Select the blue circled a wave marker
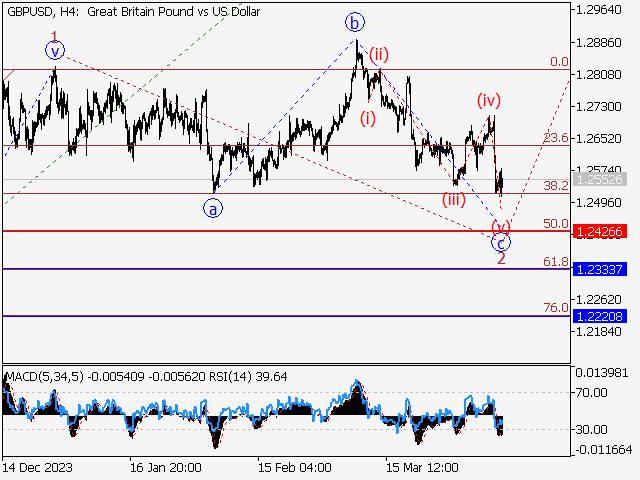 (213, 209)
